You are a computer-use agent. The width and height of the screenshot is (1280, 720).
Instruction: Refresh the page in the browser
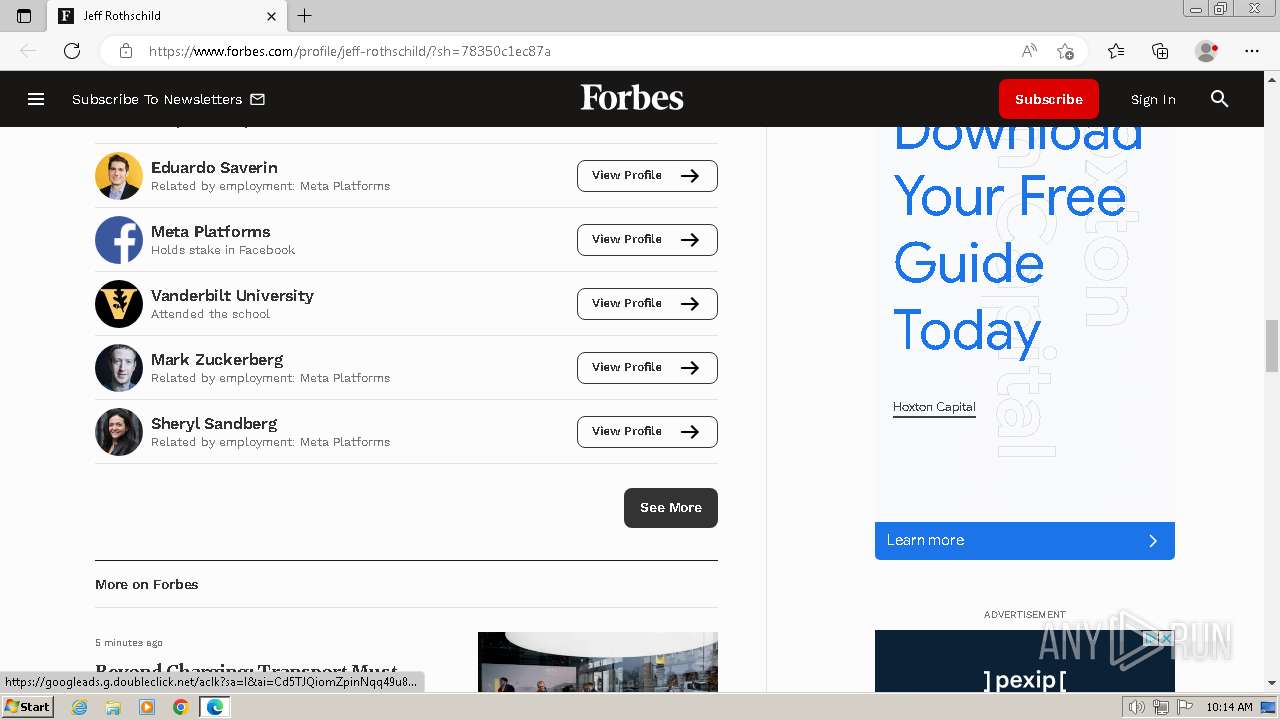tap(72, 51)
